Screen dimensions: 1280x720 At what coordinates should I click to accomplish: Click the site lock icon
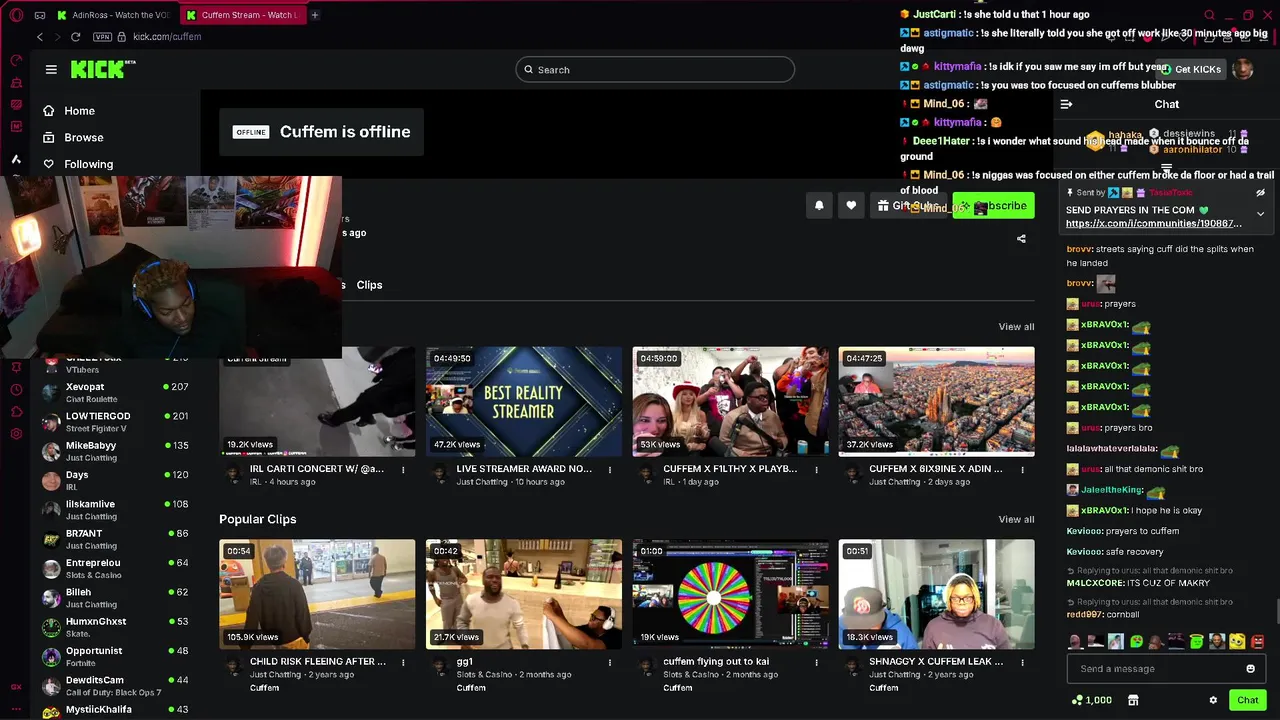122,37
